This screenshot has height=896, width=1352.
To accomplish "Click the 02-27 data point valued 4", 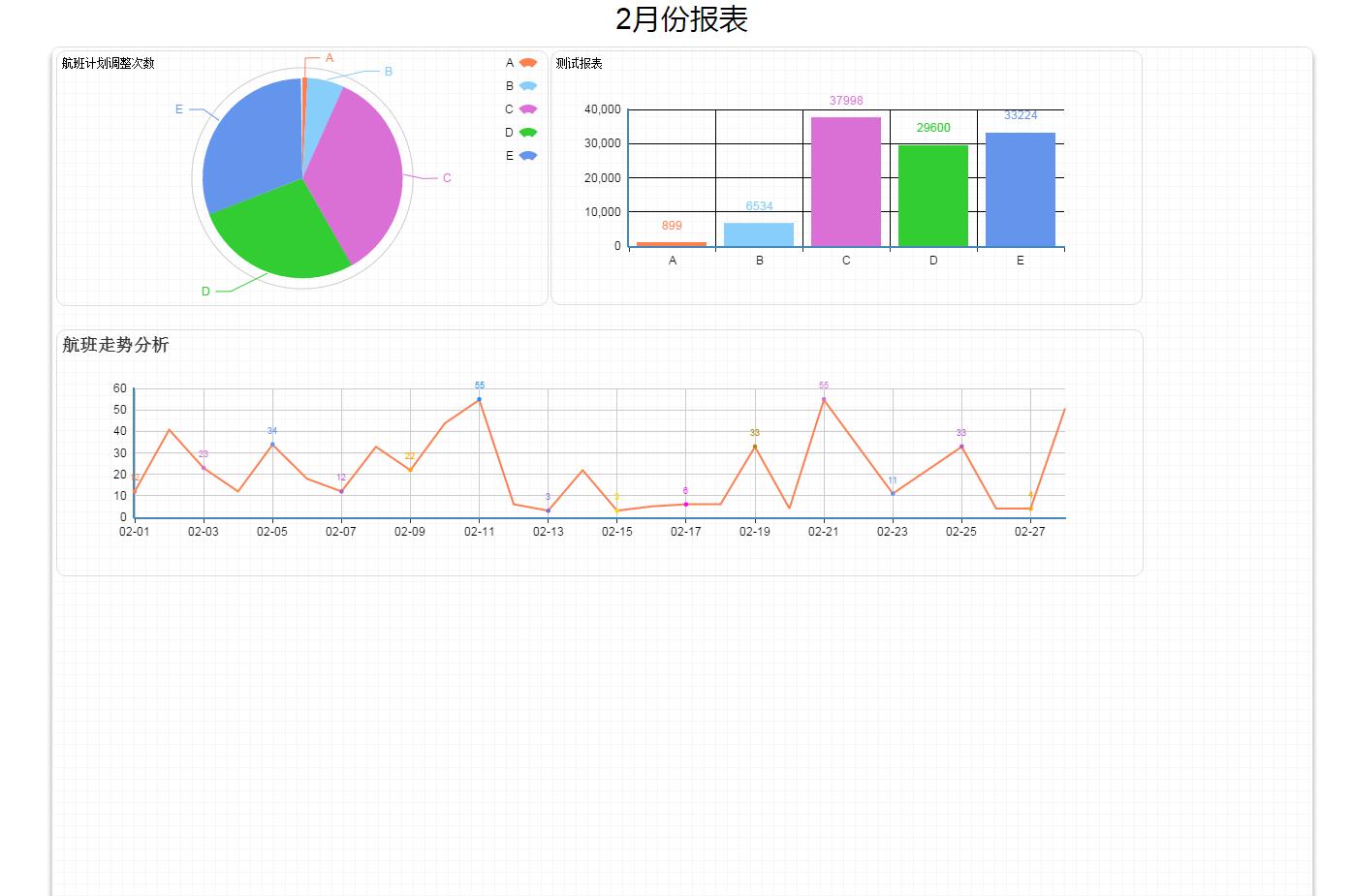I will 1030,509.
